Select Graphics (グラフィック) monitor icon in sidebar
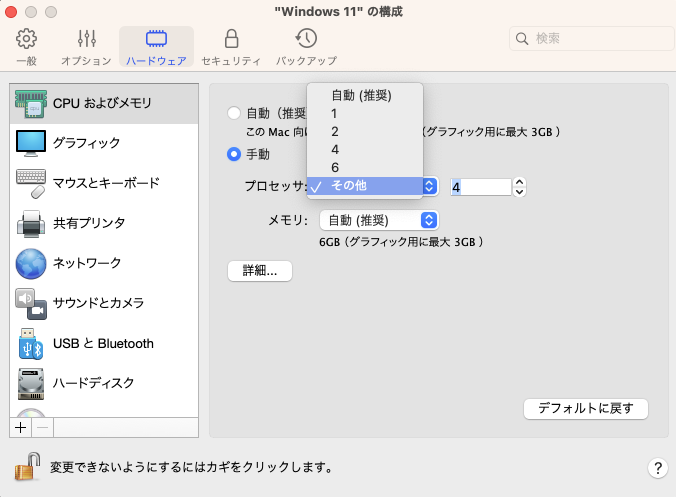The image size is (676, 497). [85, 143]
